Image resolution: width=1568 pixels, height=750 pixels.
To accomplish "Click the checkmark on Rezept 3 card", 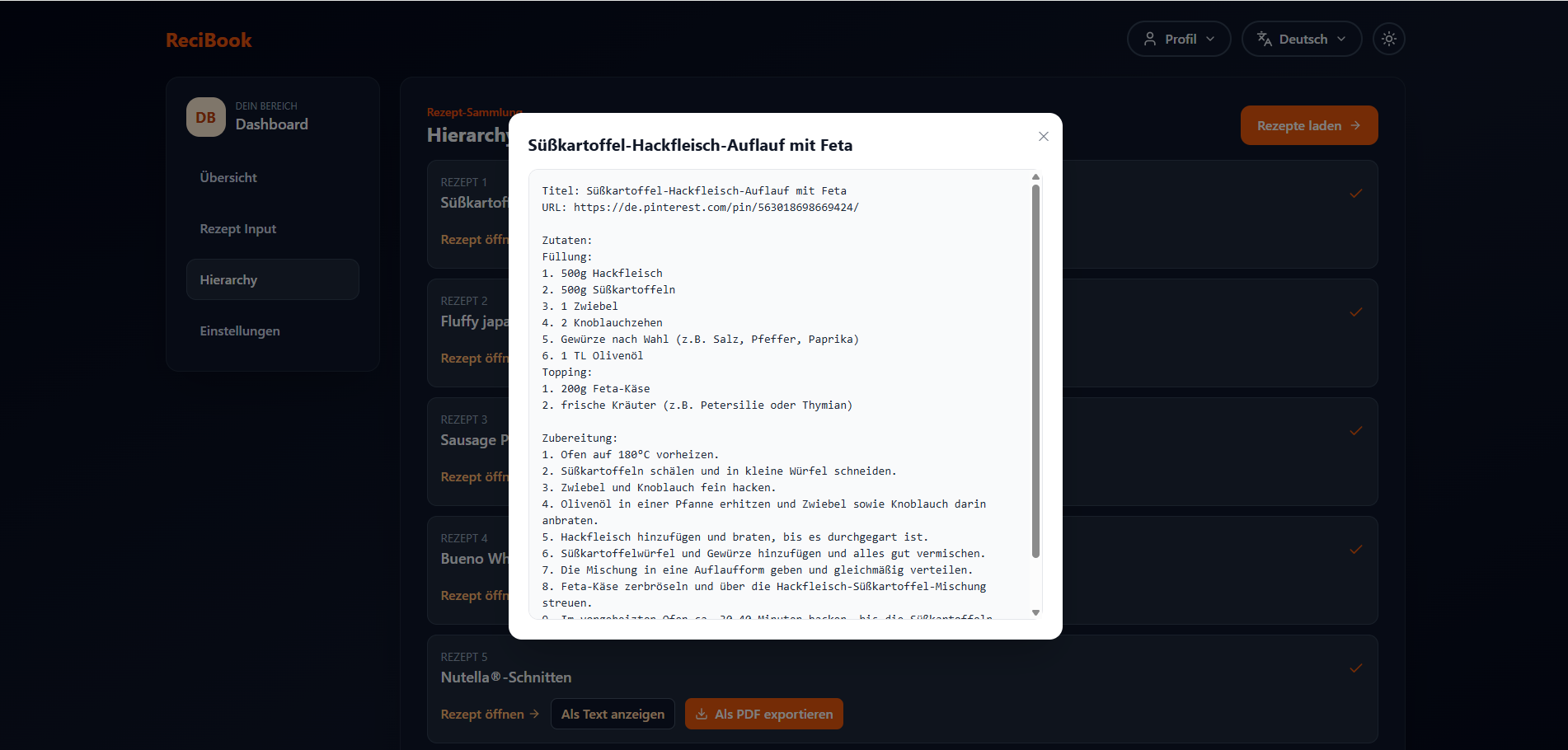I will 1355,431.
